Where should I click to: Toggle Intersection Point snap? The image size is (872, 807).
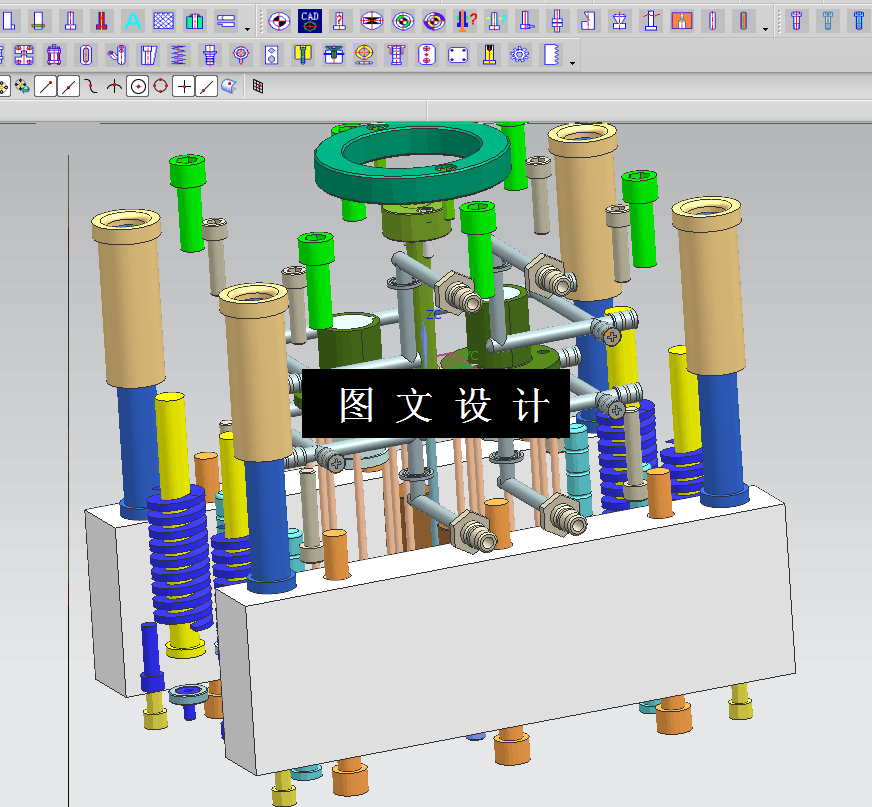click(x=115, y=87)
